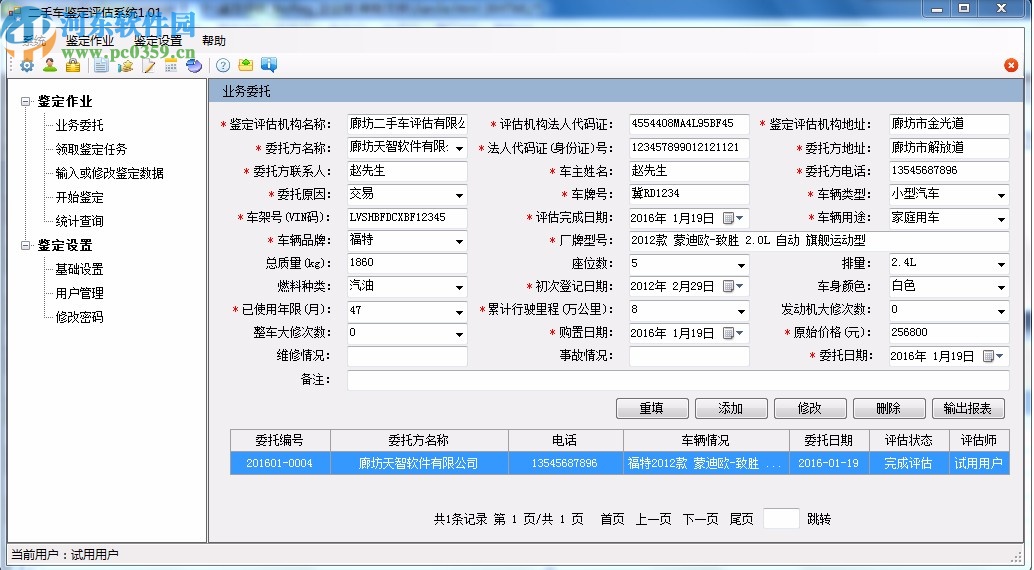Go to 下一页 in pagination
1034x570 pixels.
pos(700,519)
